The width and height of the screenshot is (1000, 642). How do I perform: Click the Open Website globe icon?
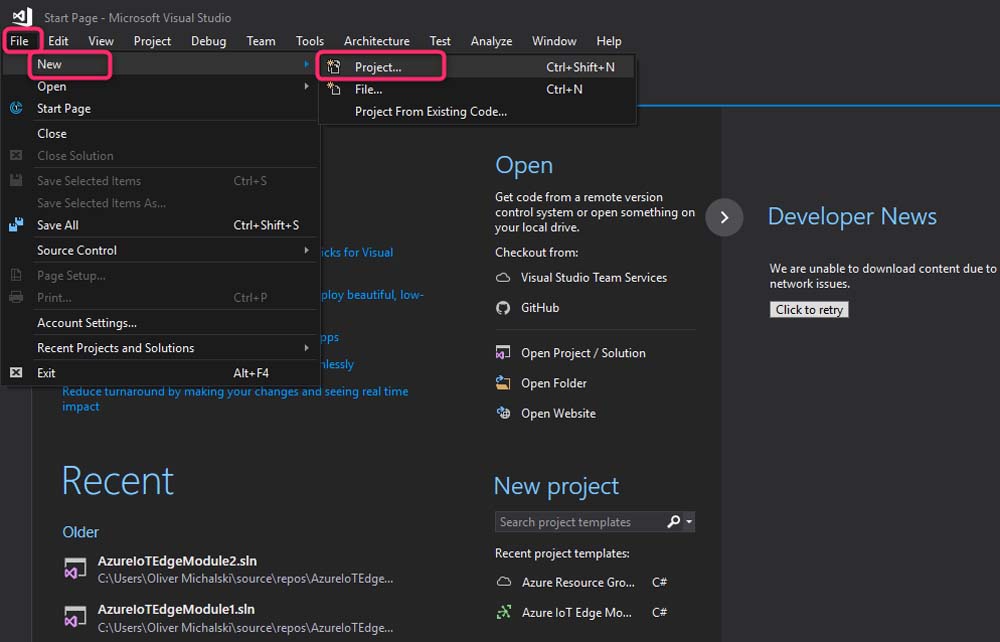(x=503, y=413)
